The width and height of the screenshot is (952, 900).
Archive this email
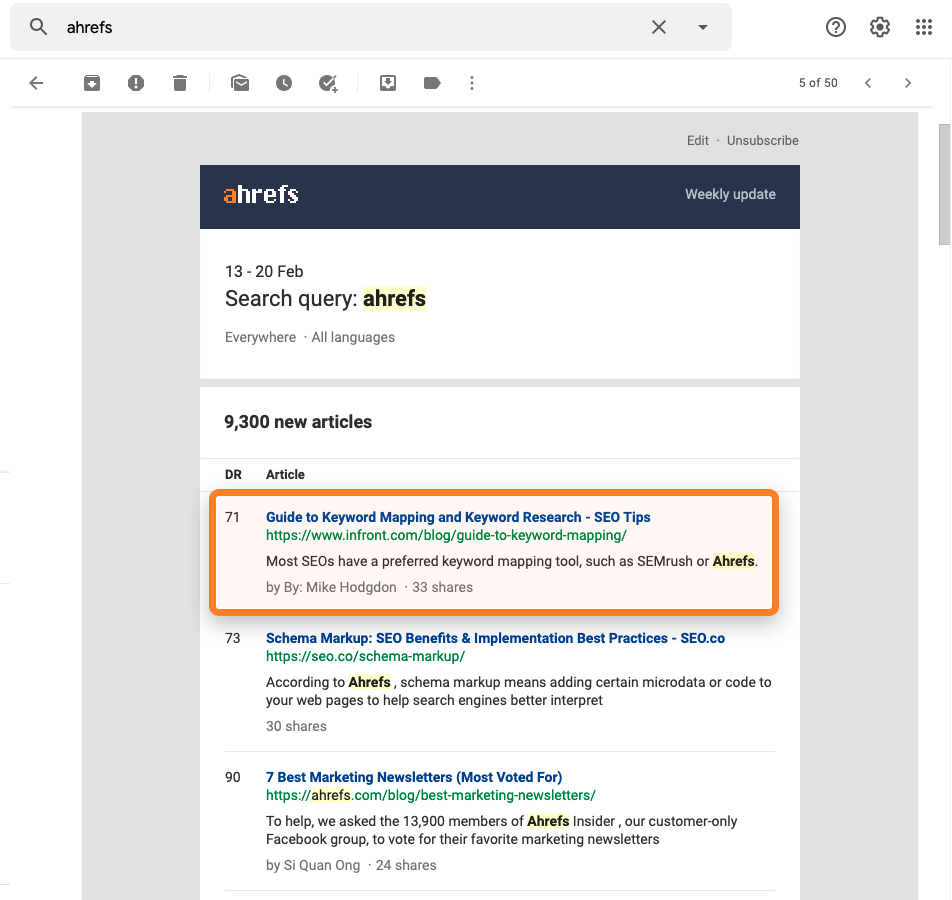coord(92,83)
